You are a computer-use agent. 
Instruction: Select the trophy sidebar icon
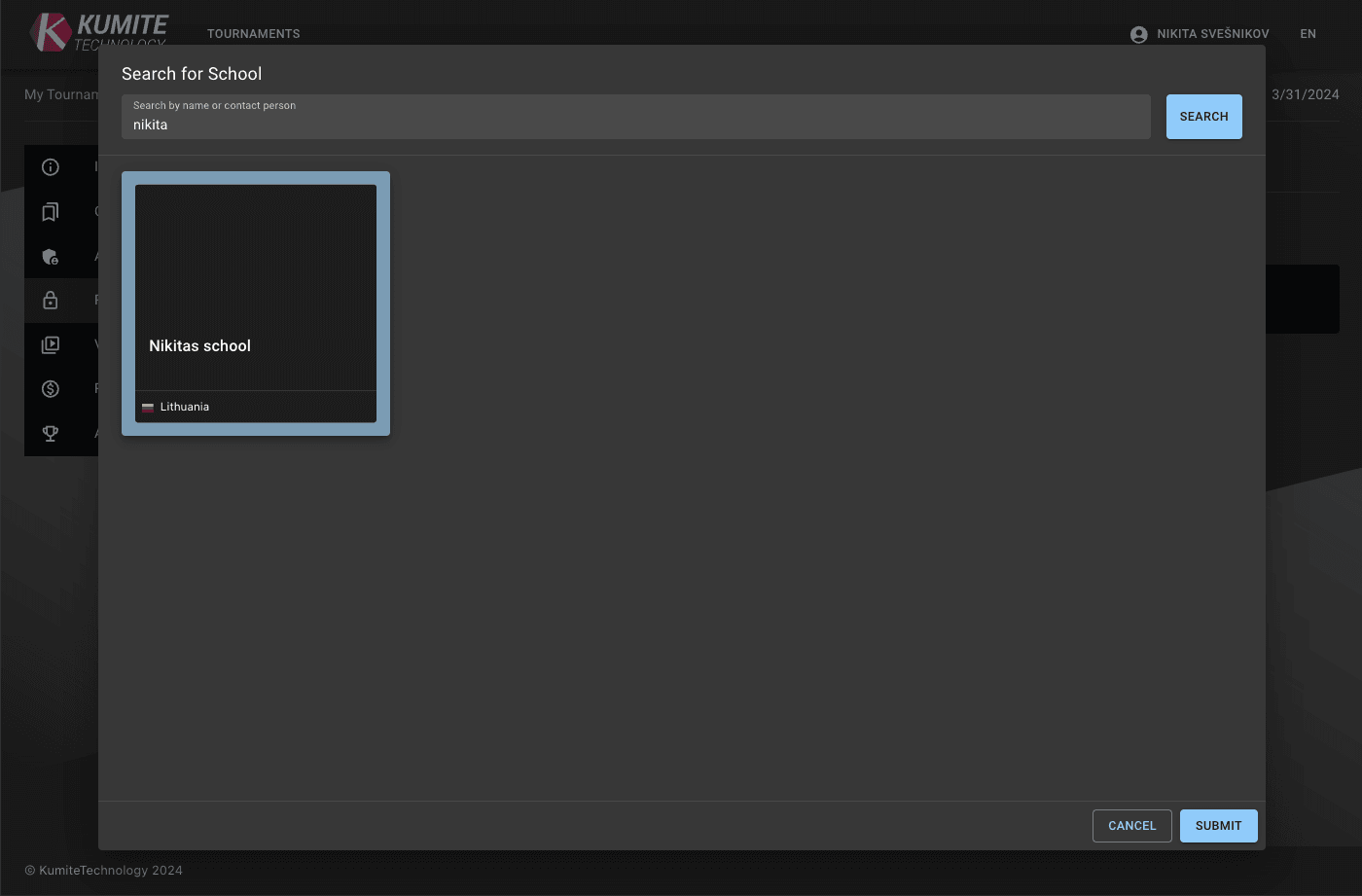pyautogui.click(x=51, y=434)
